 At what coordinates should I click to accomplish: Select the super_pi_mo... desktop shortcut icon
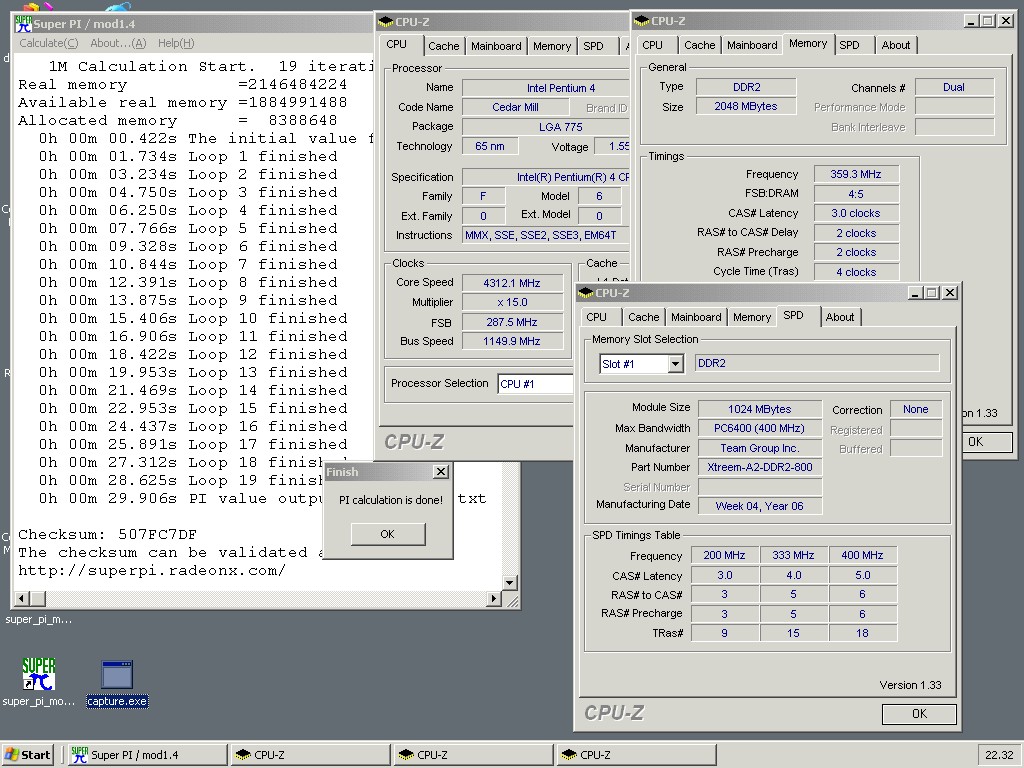pos(38,674)
